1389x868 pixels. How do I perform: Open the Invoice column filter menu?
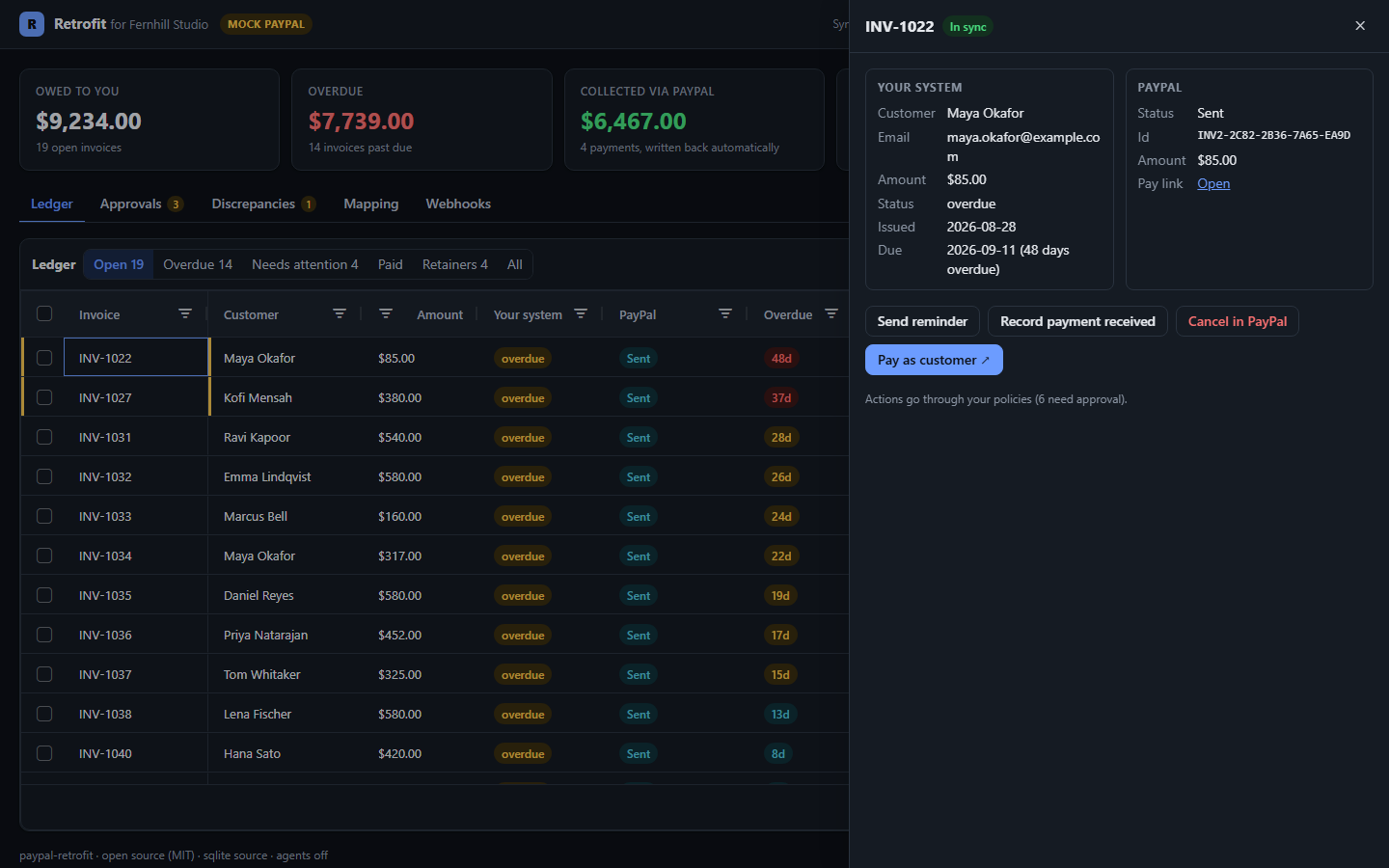[x=185, y=313]
